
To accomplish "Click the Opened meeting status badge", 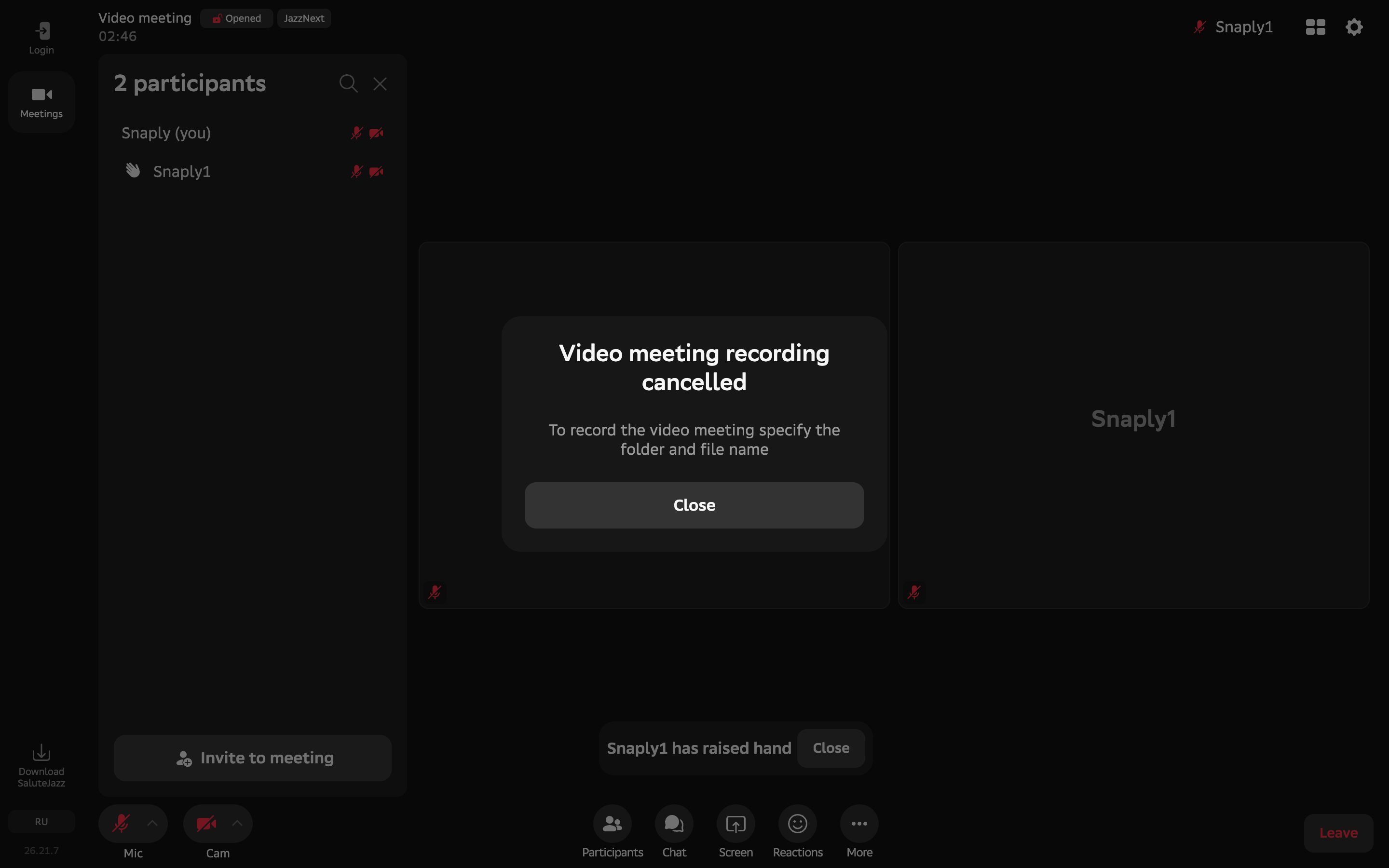I will tap(236, 18).
